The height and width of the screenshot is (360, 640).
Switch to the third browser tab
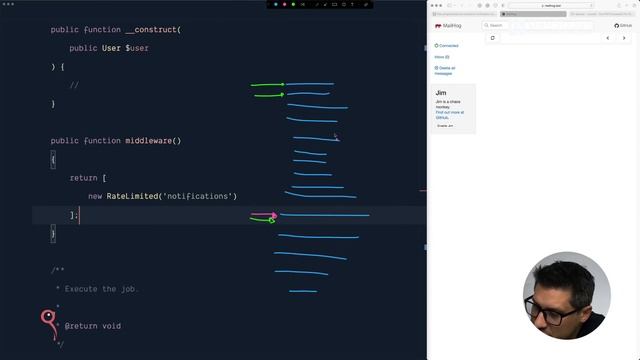click(602, 14)
